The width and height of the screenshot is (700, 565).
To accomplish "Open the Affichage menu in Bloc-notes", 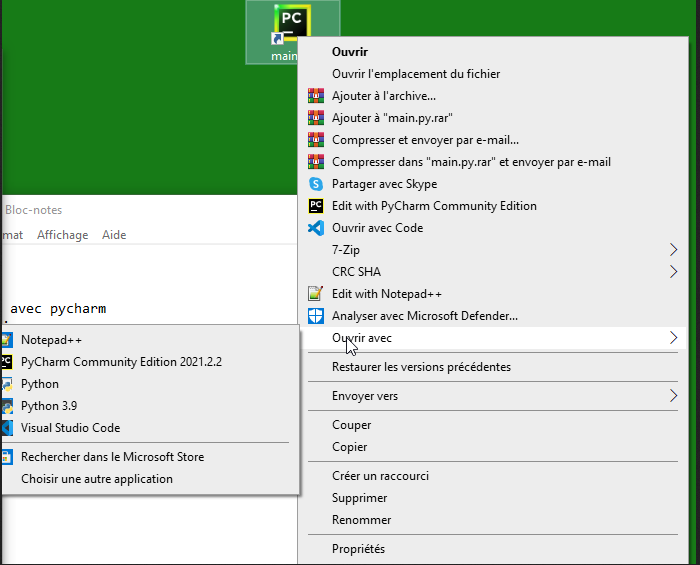I will [x=62, y=235].
